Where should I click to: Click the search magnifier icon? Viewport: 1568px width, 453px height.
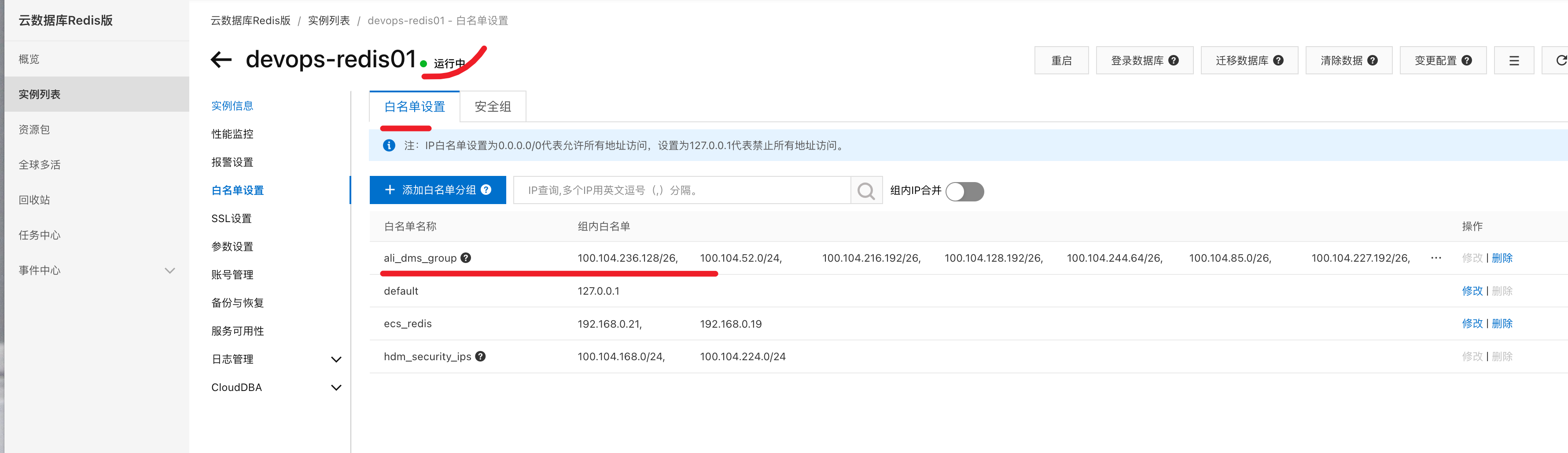tap(865, 191)
